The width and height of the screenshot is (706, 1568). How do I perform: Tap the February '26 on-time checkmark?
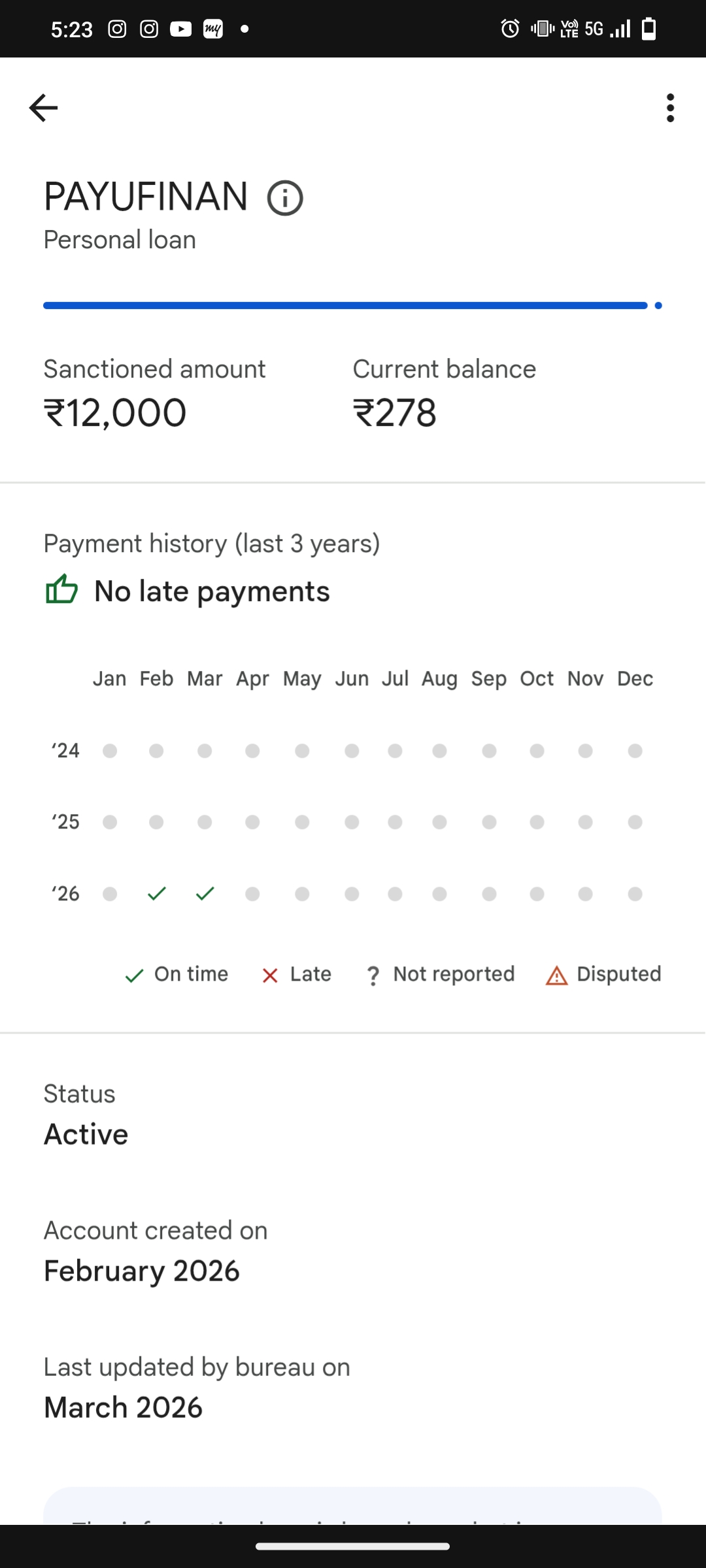[157, 893]
